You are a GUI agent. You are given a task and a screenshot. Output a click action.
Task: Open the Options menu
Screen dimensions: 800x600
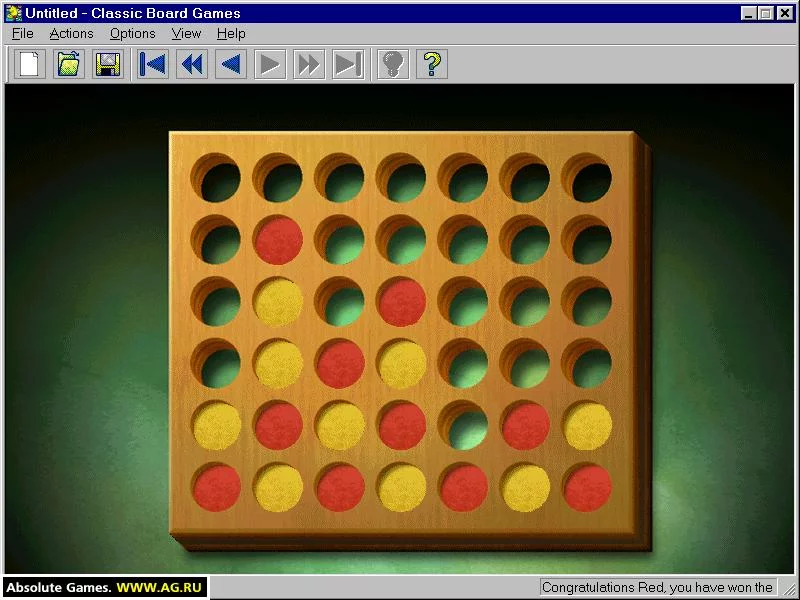pos(133,34)
